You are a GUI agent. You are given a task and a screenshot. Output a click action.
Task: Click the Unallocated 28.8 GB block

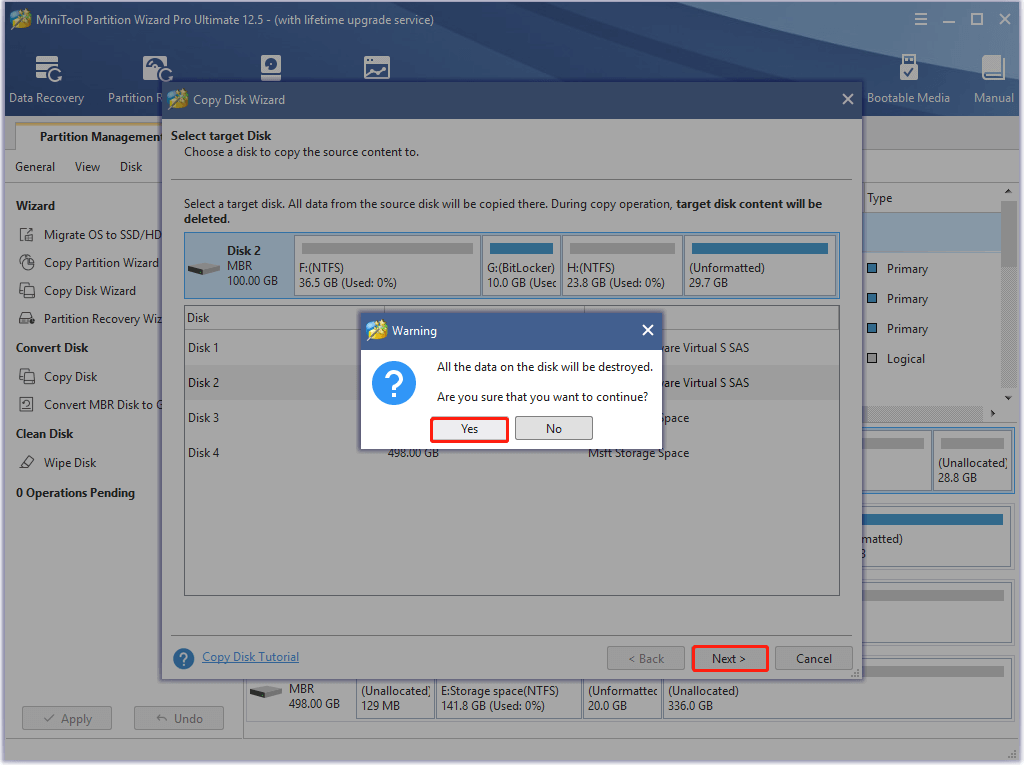point(972,460)
